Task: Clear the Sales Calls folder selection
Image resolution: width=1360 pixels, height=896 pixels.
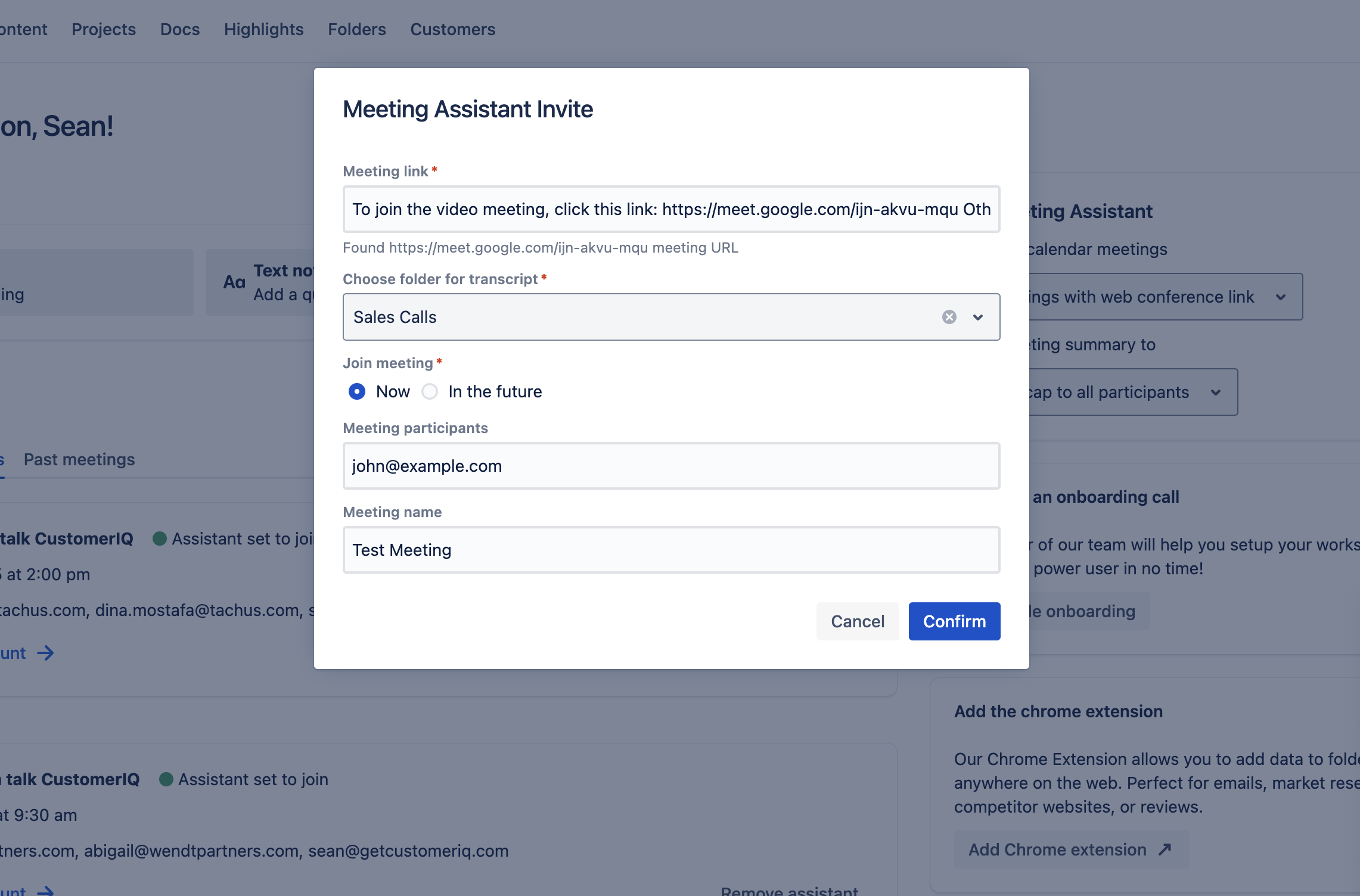Action: [x=949, y=317]
